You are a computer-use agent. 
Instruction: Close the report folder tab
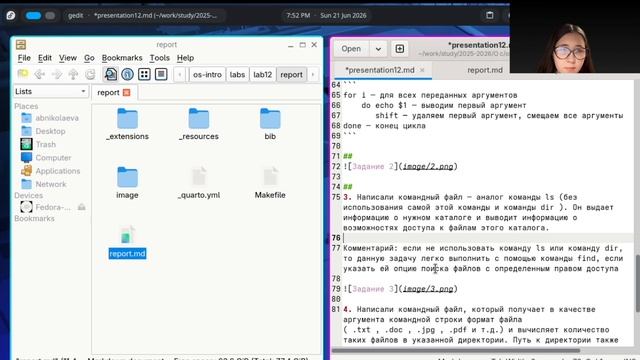(x=127, y=93)
